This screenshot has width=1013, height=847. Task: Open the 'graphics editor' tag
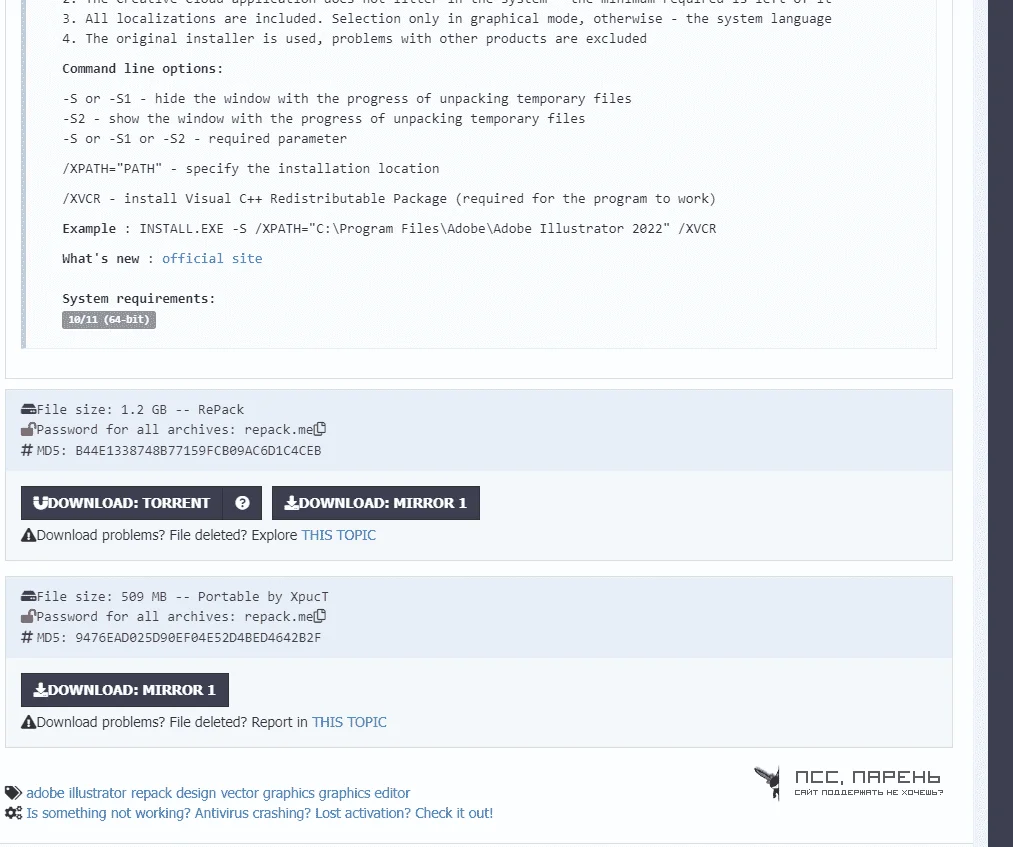pyautogui.click(x=364, y=793)
